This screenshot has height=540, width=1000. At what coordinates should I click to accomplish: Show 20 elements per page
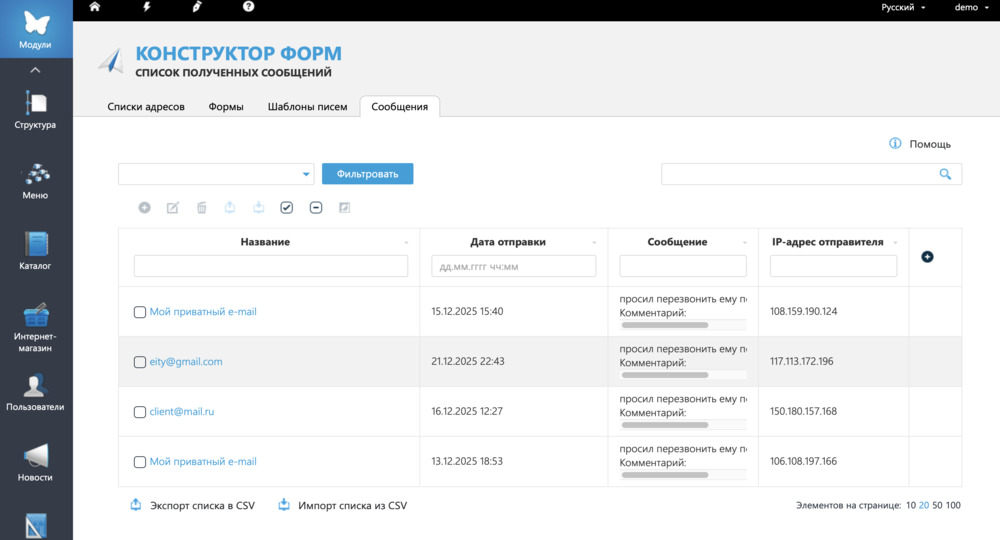pyautogui.click(x=924, y=505)
